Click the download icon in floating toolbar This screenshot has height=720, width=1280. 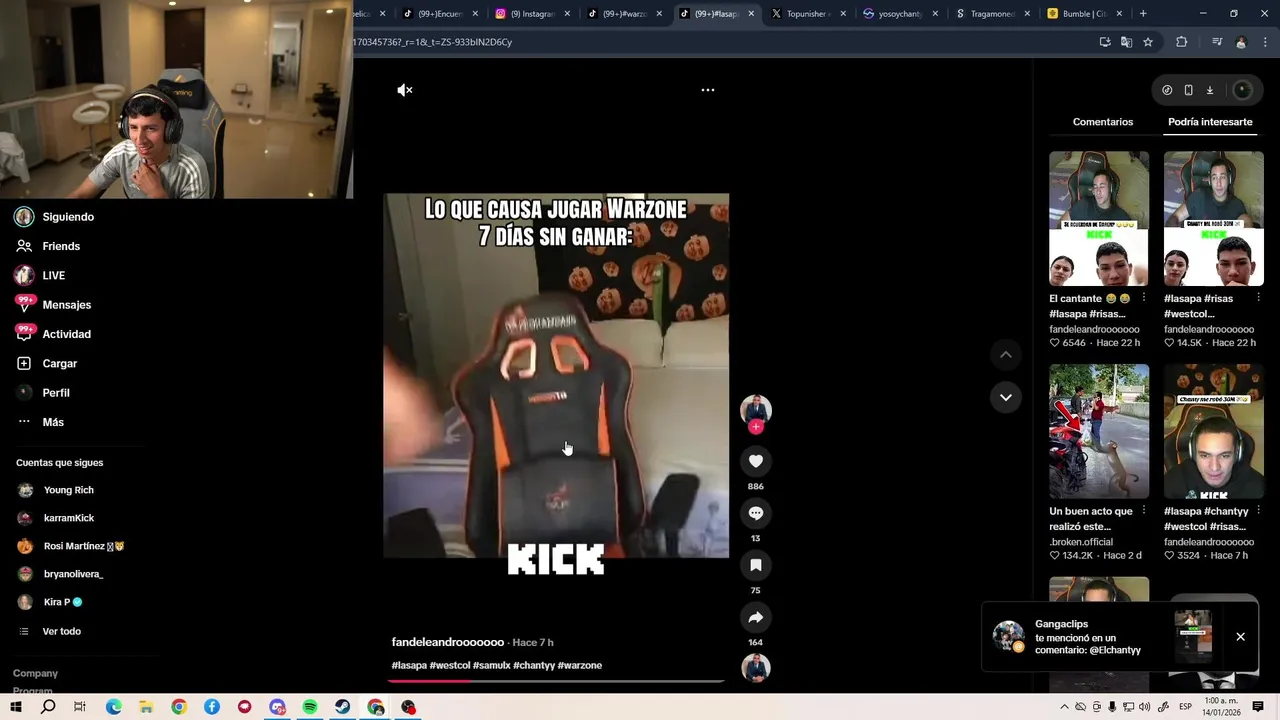[1209, 90]
